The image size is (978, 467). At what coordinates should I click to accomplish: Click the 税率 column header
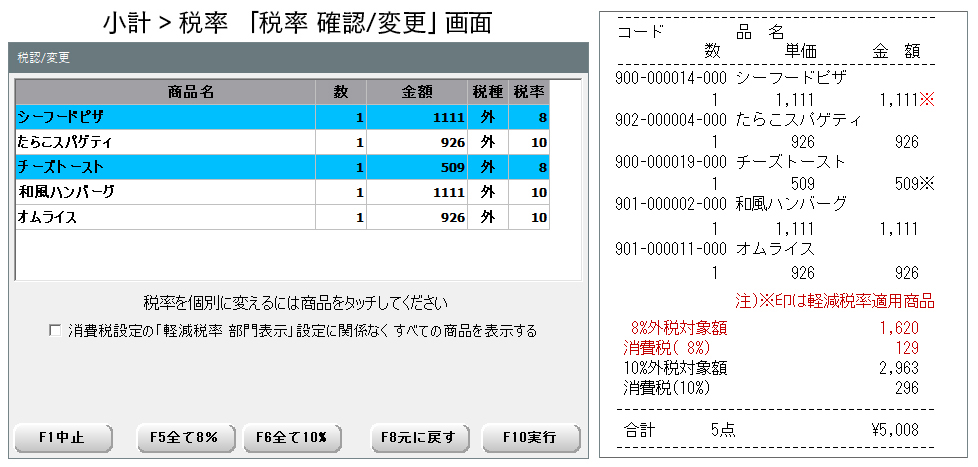tap(529, 92)
